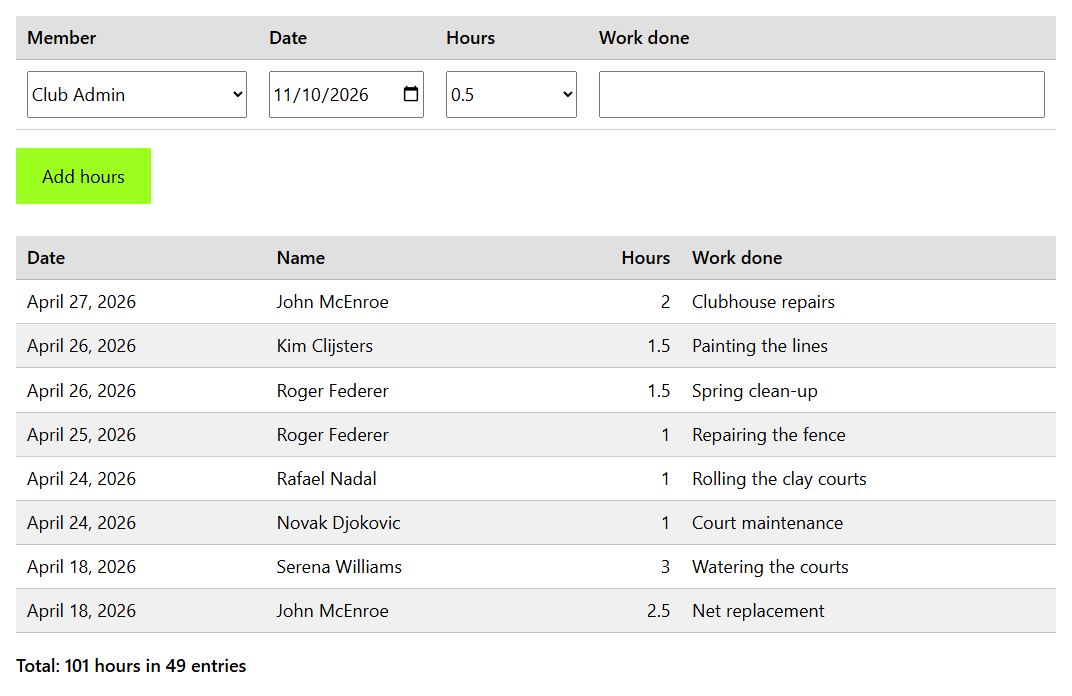
Task: Click the date input showing 11/10/2026
Action: (346, 94)
